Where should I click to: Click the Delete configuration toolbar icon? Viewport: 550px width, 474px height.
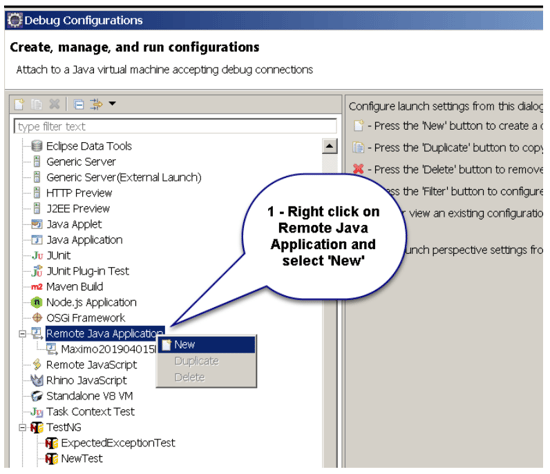click(x=54, y=104)
